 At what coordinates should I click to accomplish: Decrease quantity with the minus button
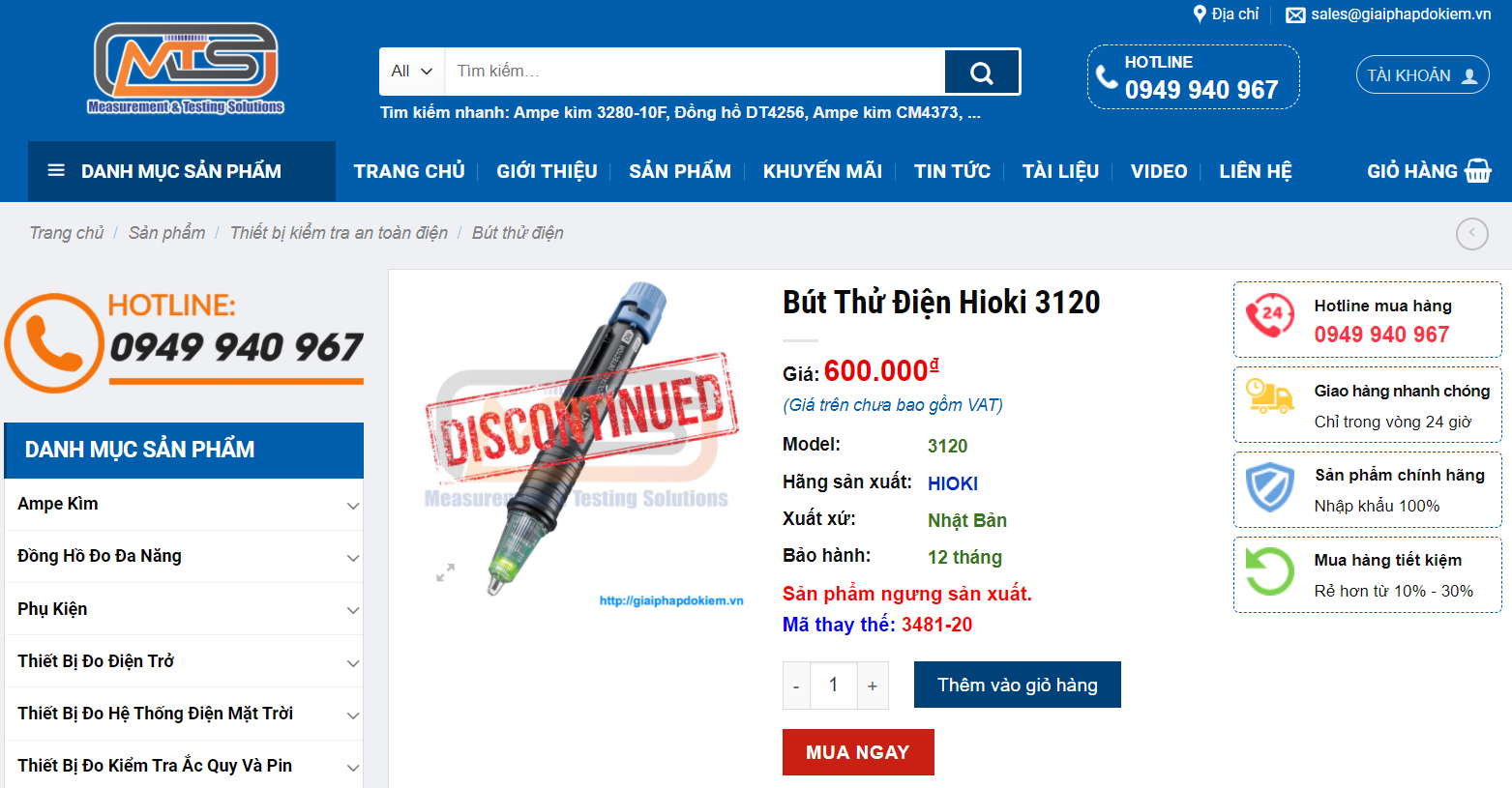pyautogui.click(x=796, y=686)
